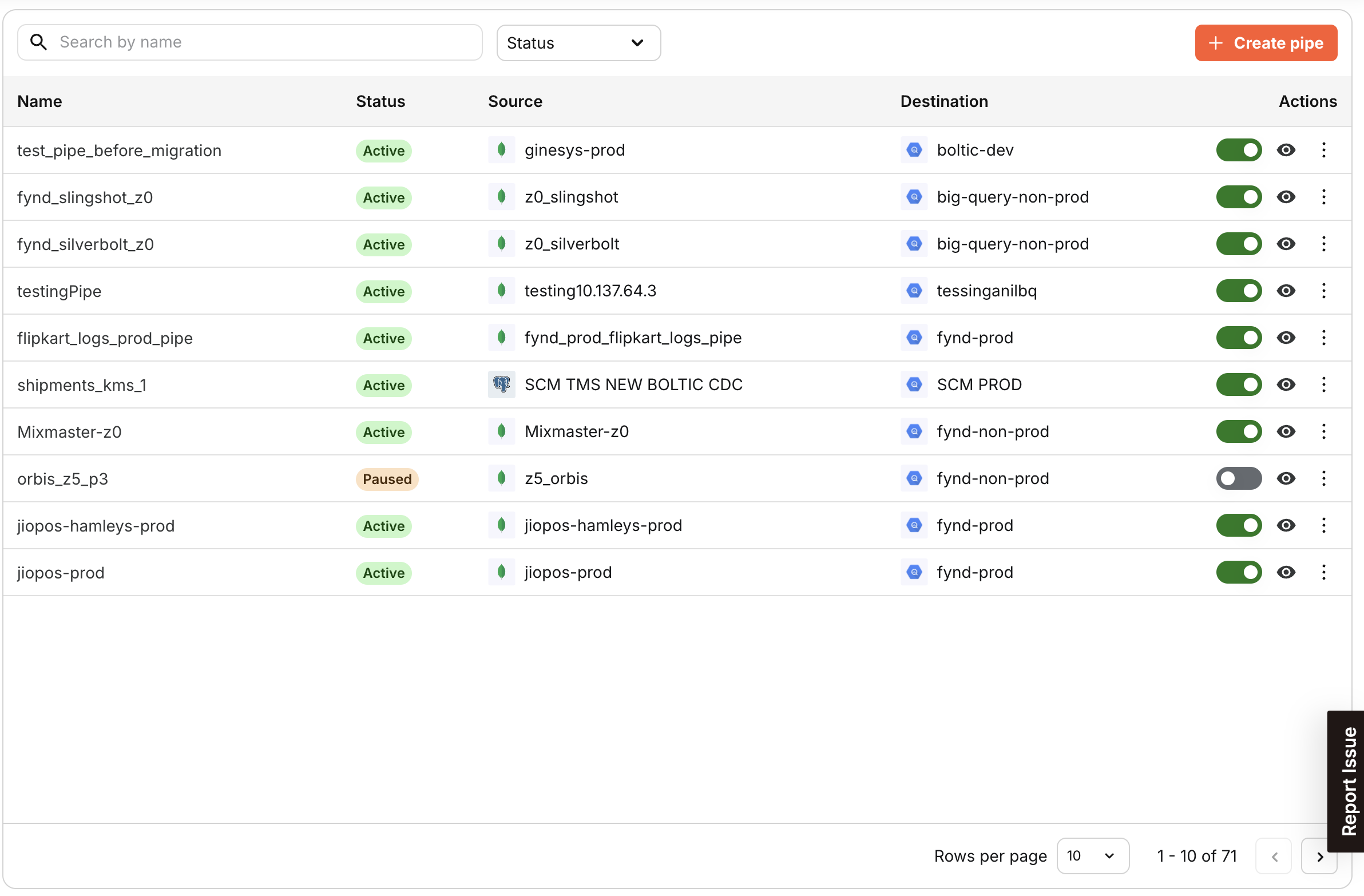View details of shipments_kms_1 eye icon
The width and height of the screenshot is (1364, 896).
[1286, 384]
